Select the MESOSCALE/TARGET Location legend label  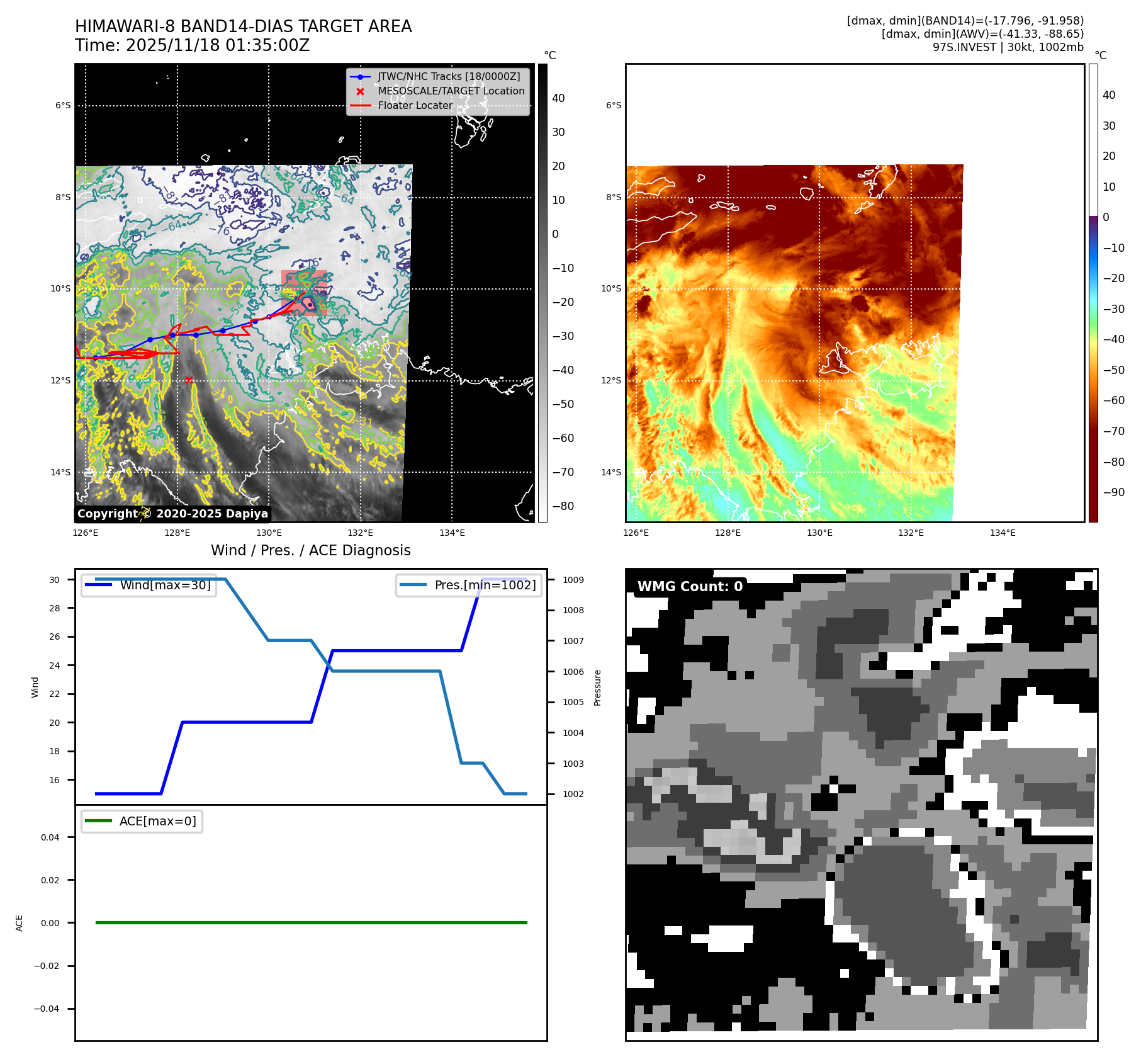(x=451, y=91)
